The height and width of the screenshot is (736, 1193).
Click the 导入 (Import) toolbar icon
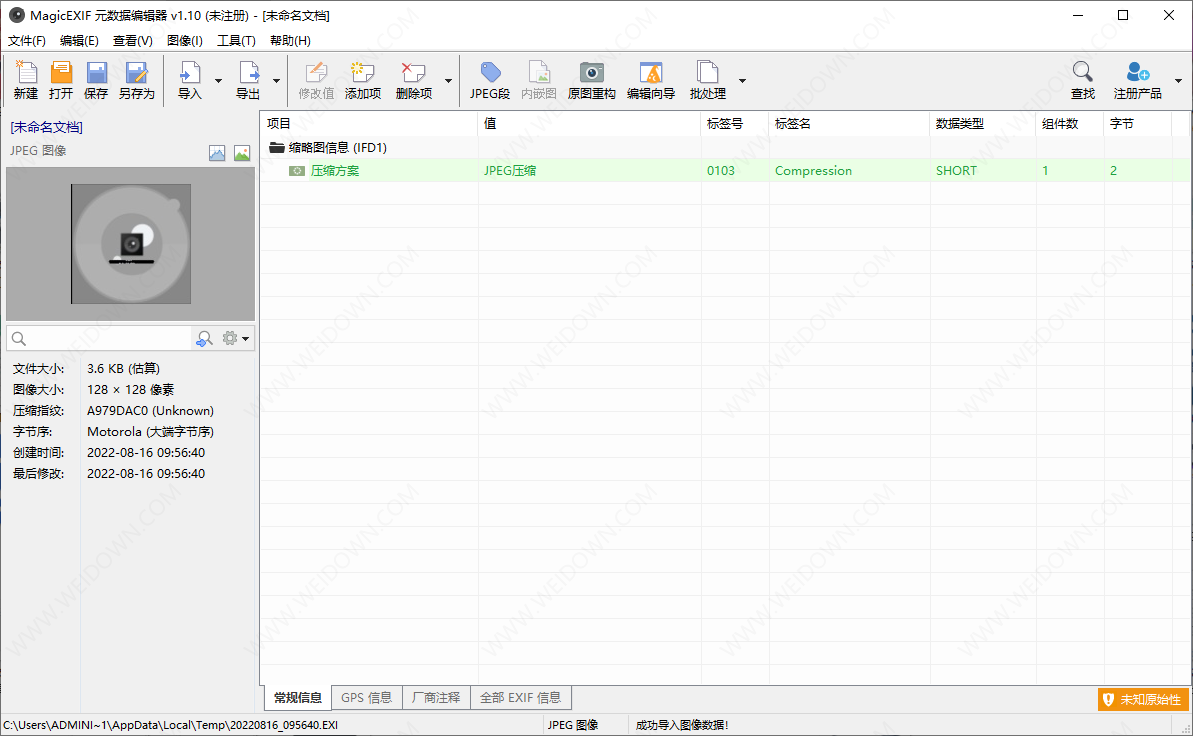189,72
